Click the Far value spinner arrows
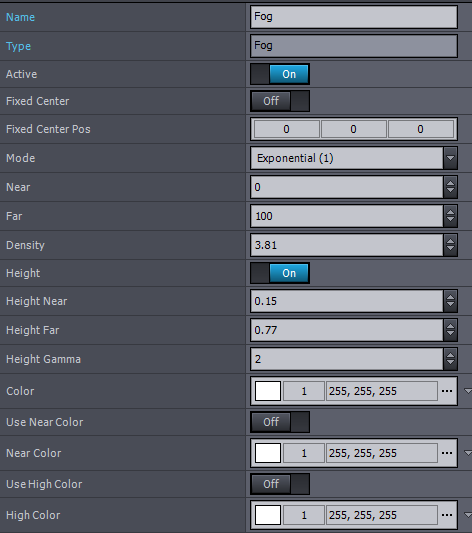 [450, 216]
